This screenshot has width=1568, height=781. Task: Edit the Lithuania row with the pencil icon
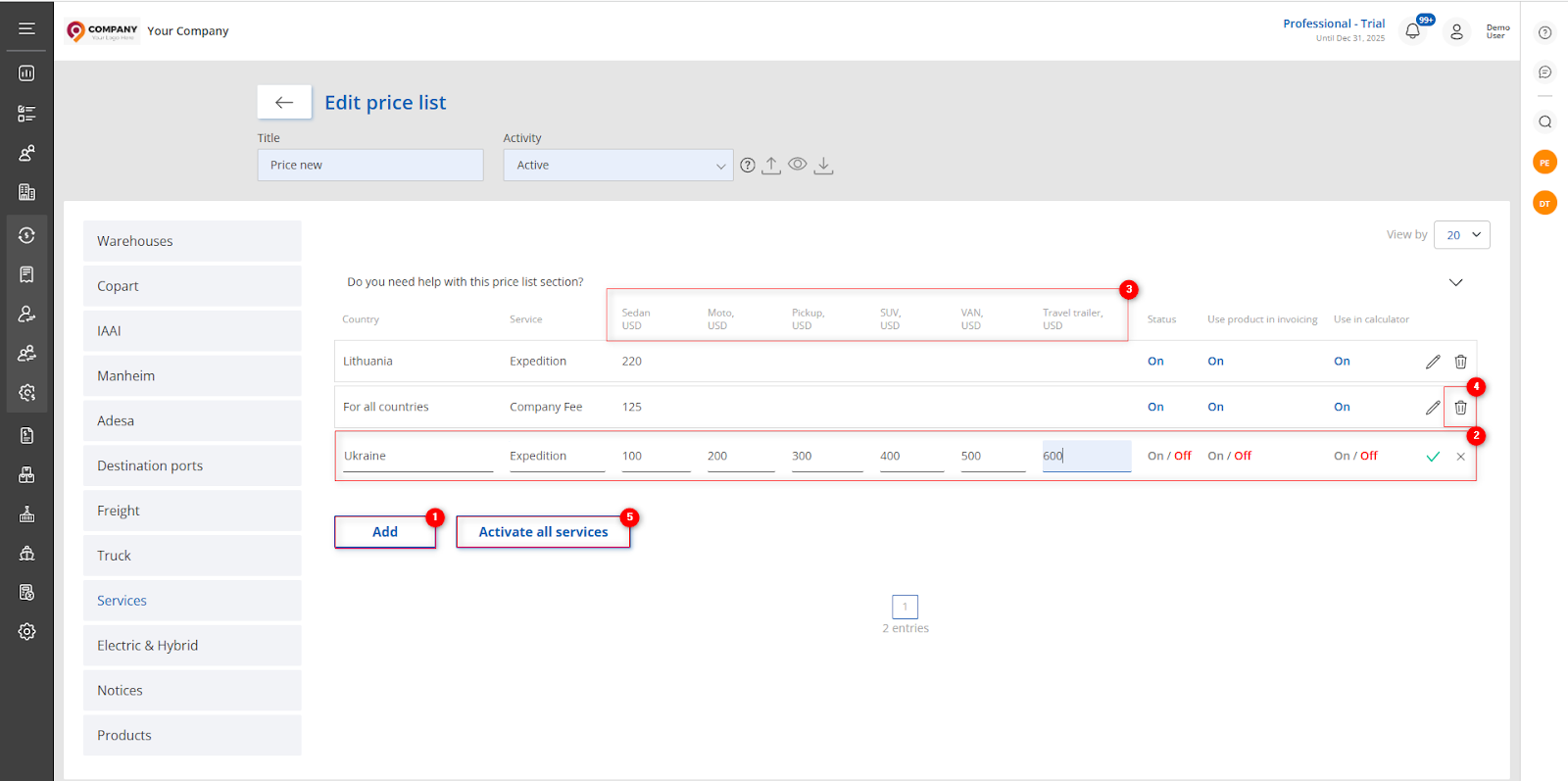(1433, 362)
